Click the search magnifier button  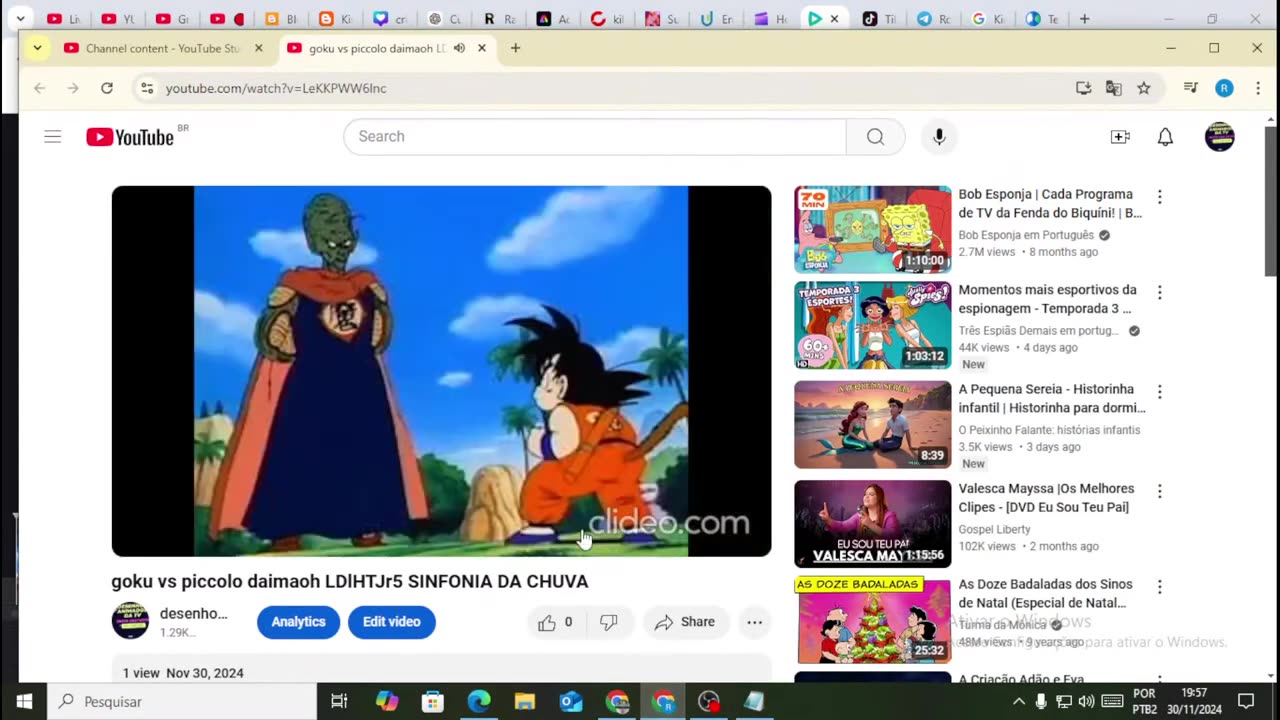pyautogui.click(x=875, y=137)
